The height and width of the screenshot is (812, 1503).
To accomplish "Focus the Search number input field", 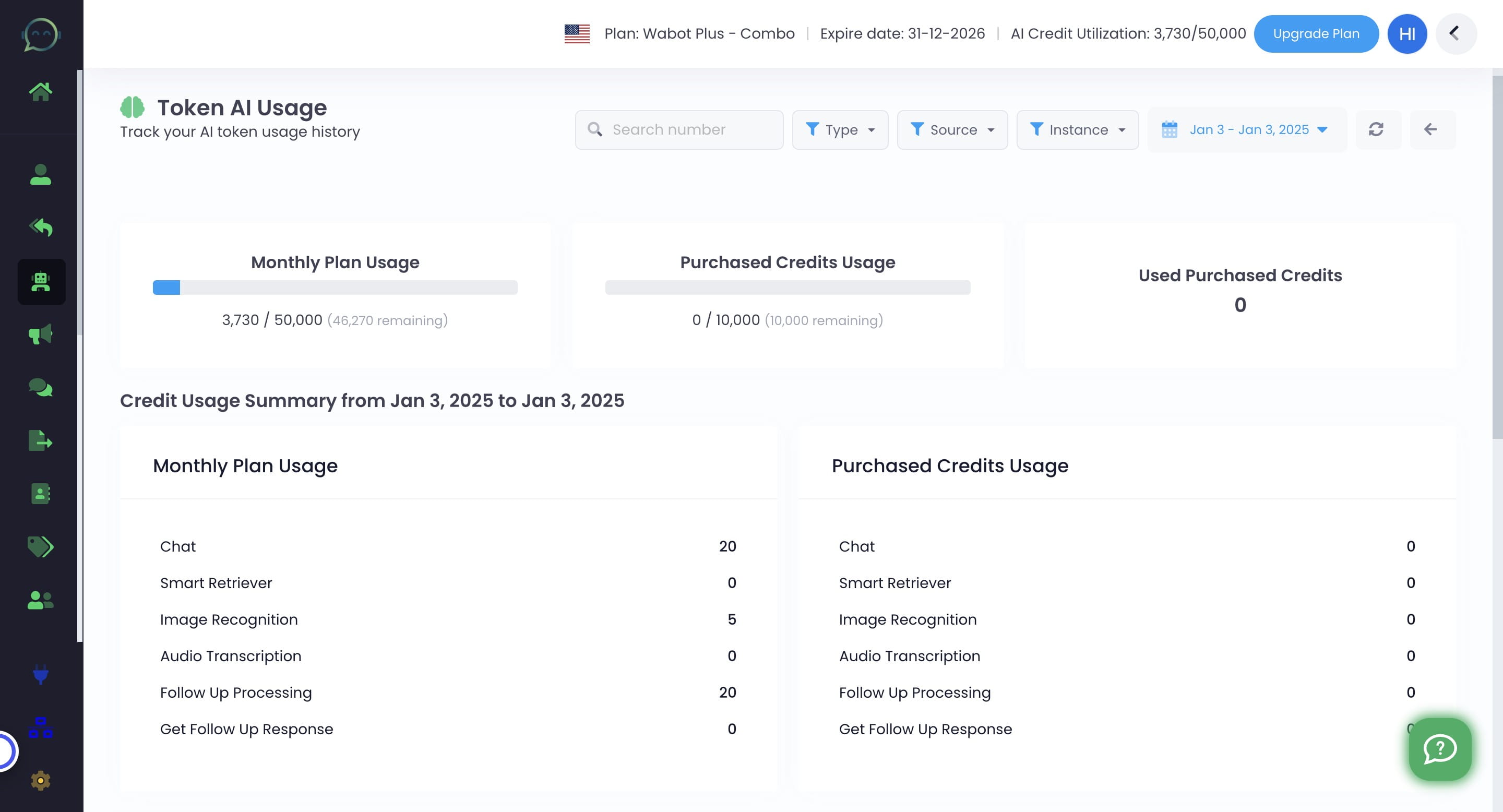I will click(688, 129).
